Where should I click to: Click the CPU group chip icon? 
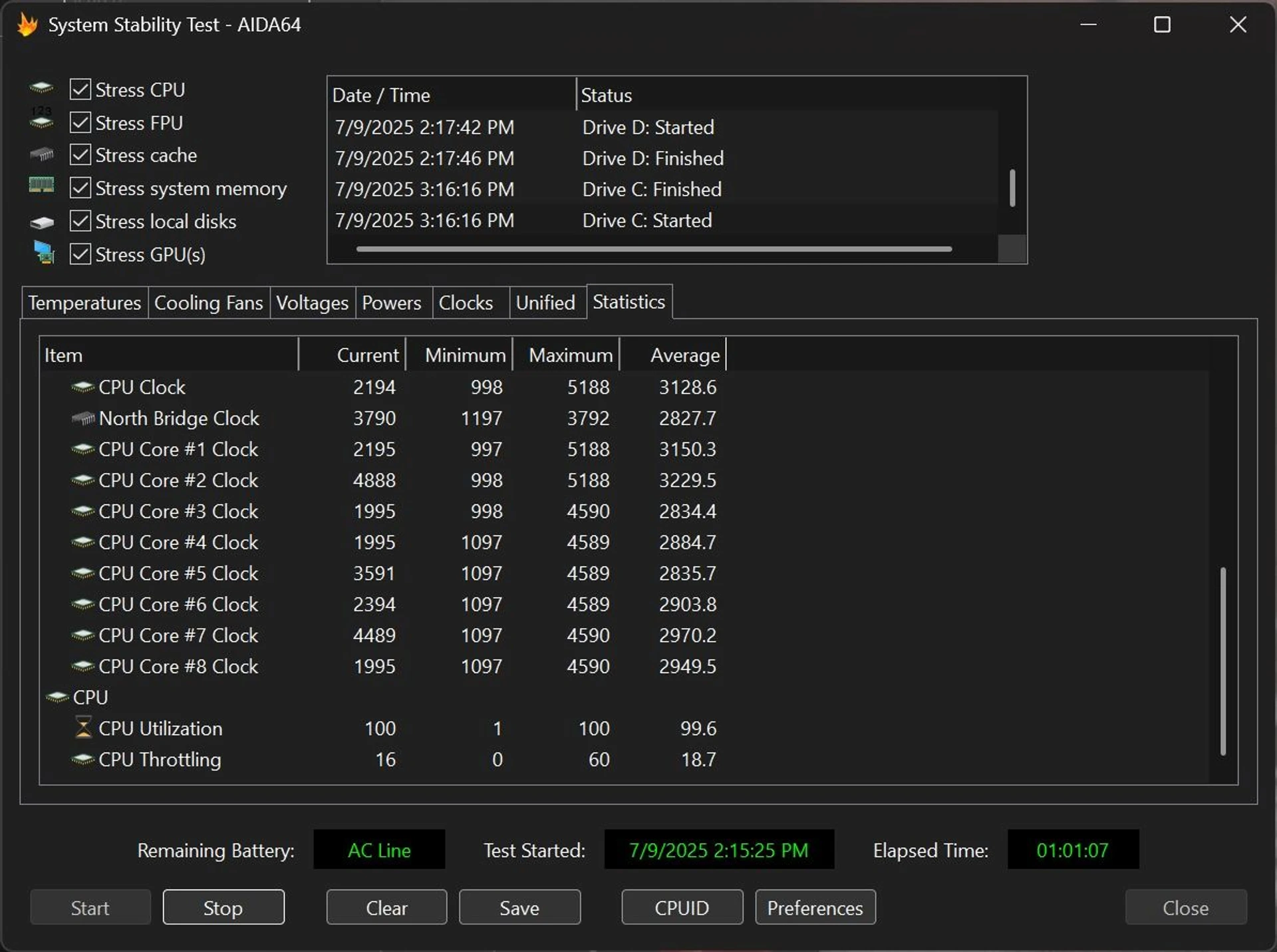(57, 697)
